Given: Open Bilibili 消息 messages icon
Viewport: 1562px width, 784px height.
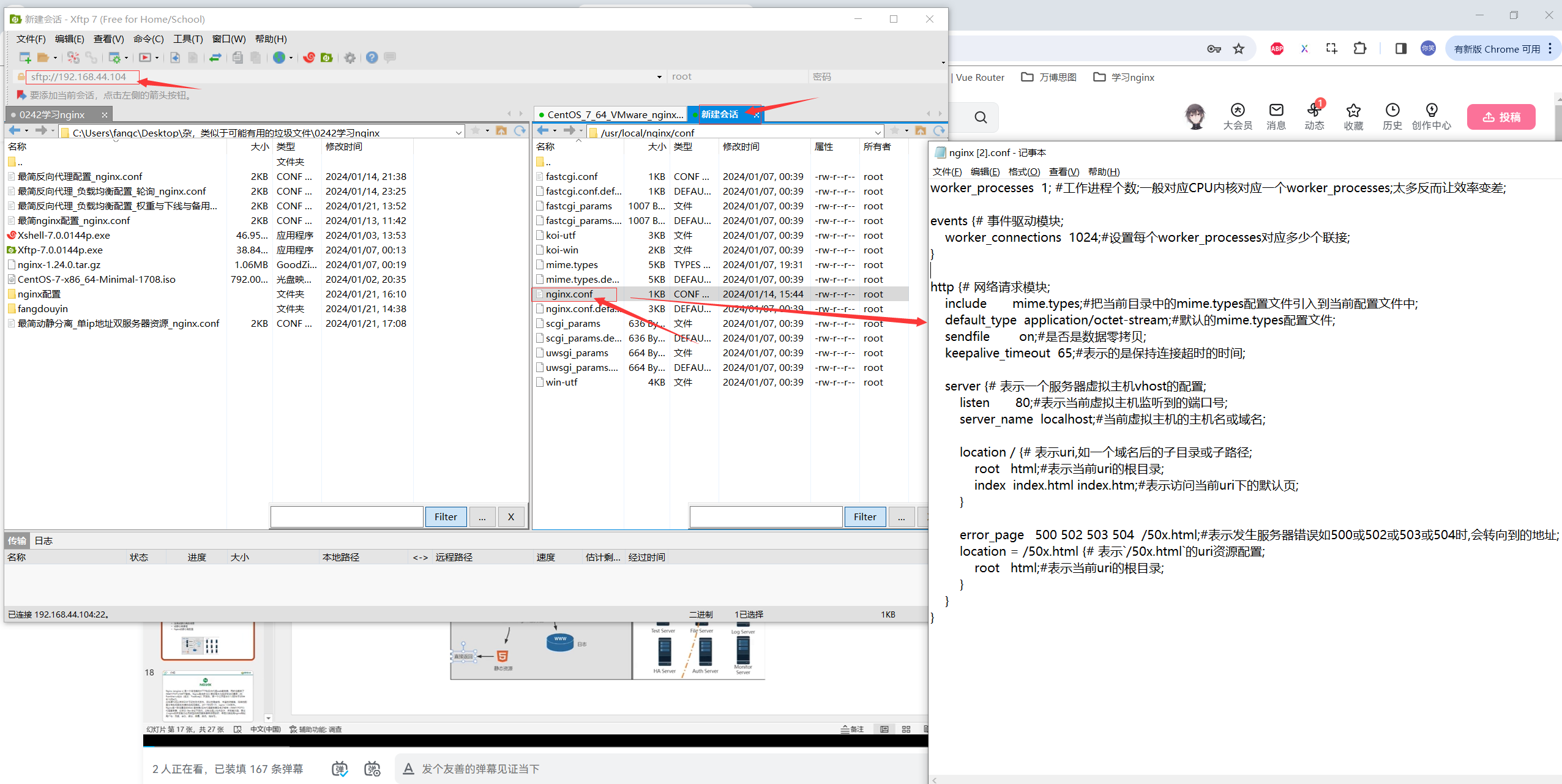Looking at the screenshot, I should pos(1276,116).
